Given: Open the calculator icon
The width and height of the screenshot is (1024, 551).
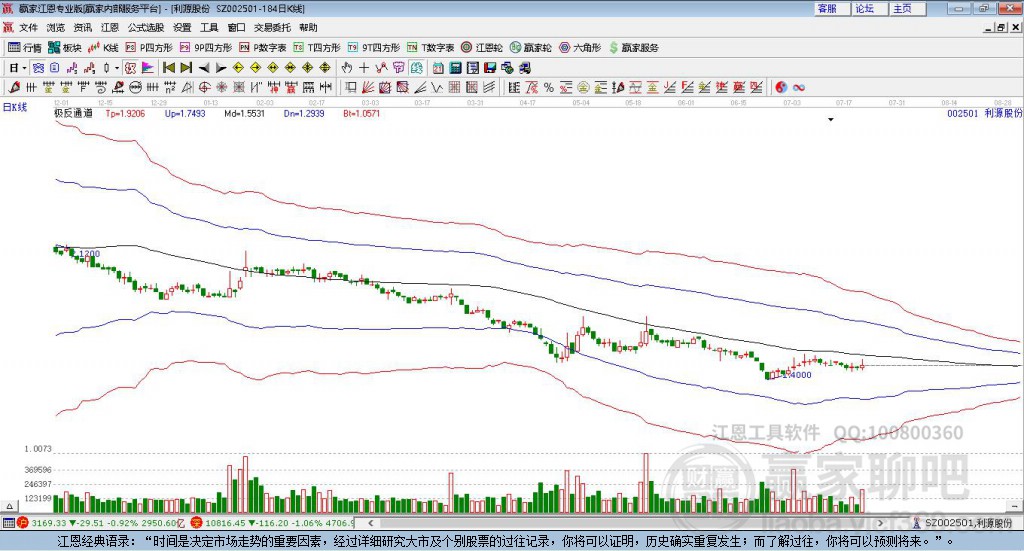Looking at the screenshot, I should pos(455,68).
